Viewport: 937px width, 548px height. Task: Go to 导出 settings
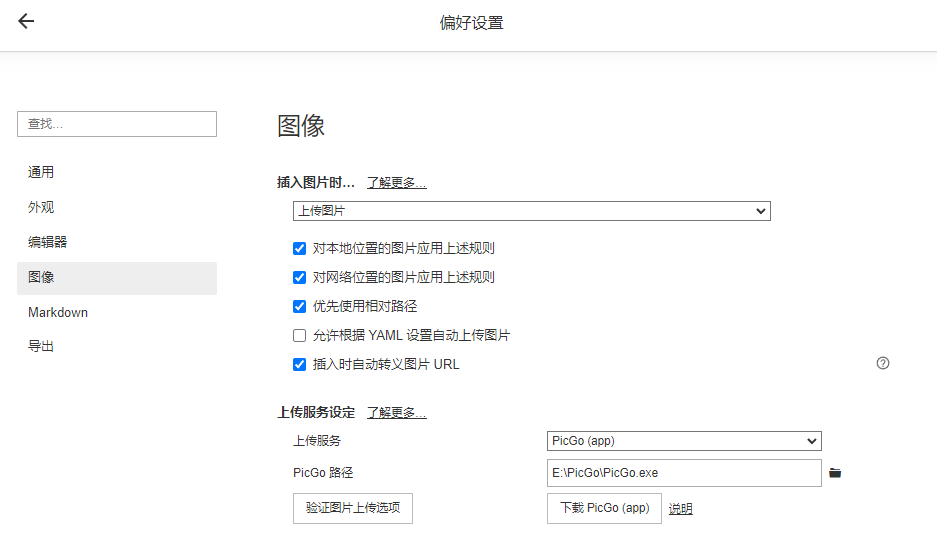[x=117, y=346]
